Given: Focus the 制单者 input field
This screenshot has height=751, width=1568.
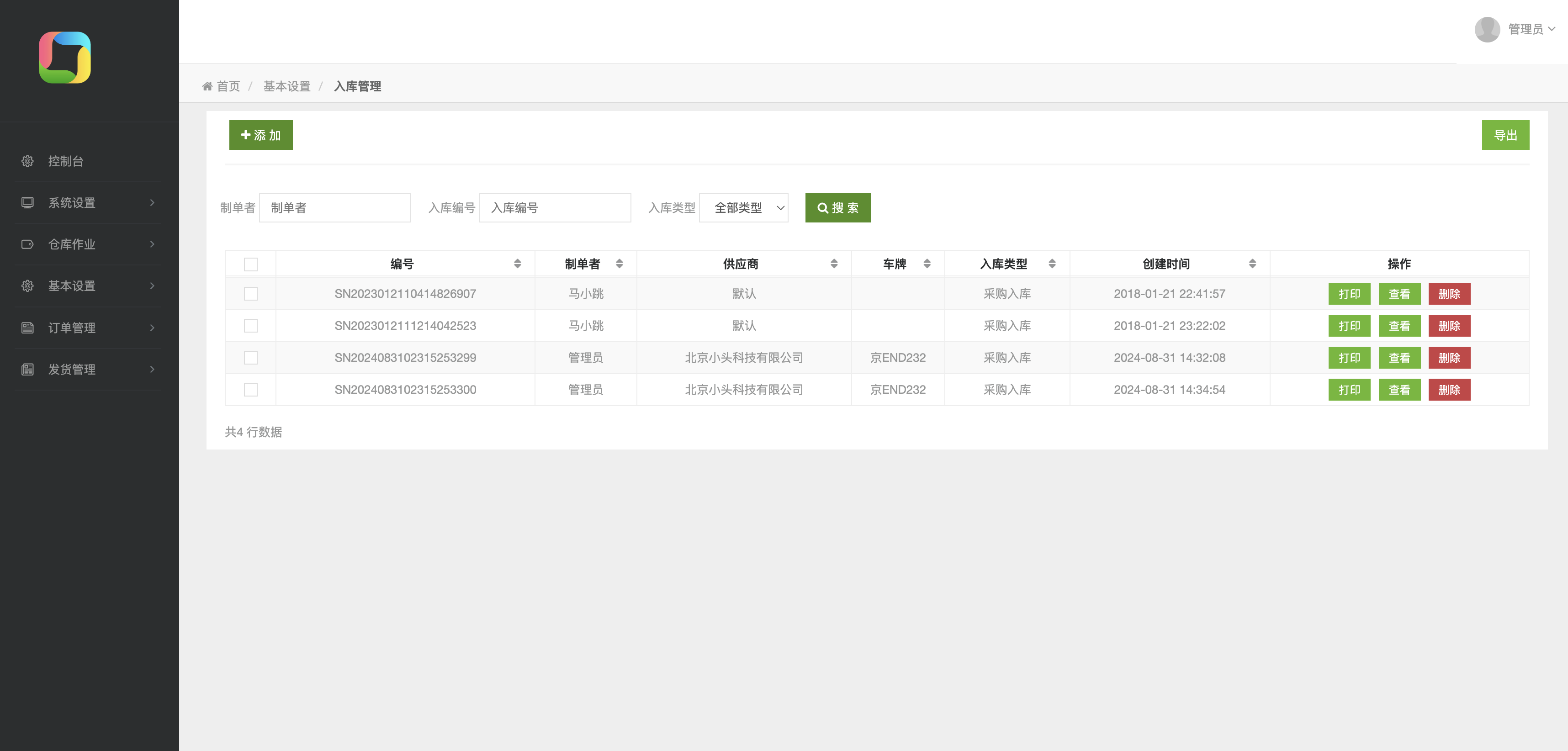Looking at the screenshot, I should click(335, 207).
